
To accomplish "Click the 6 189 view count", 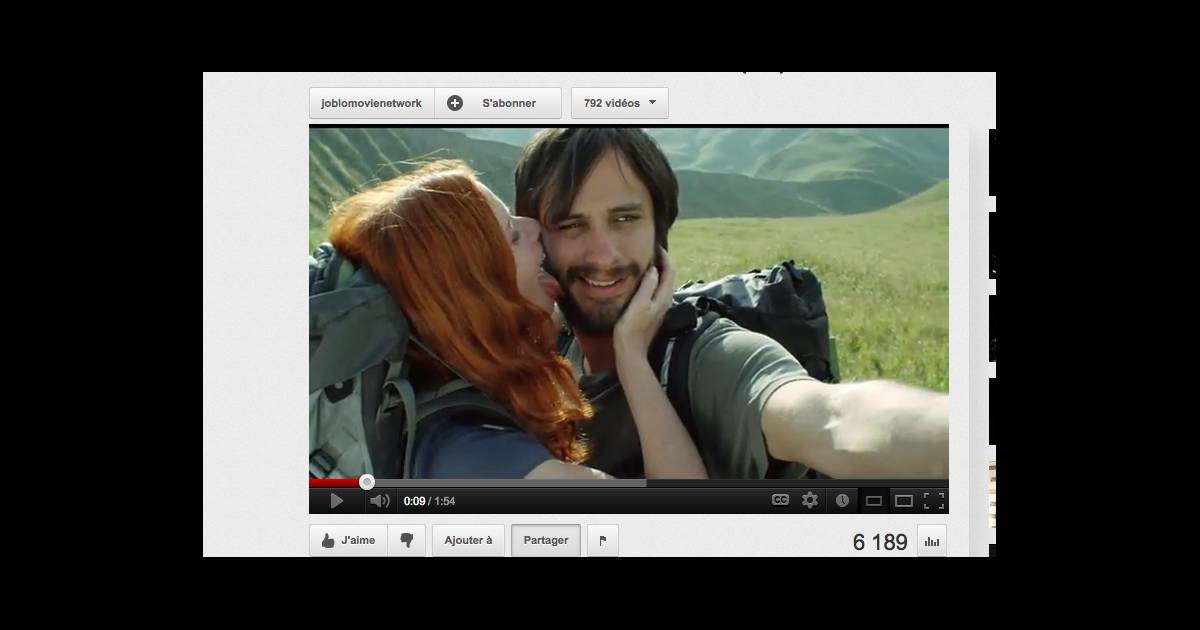I will tap(880, 542).
